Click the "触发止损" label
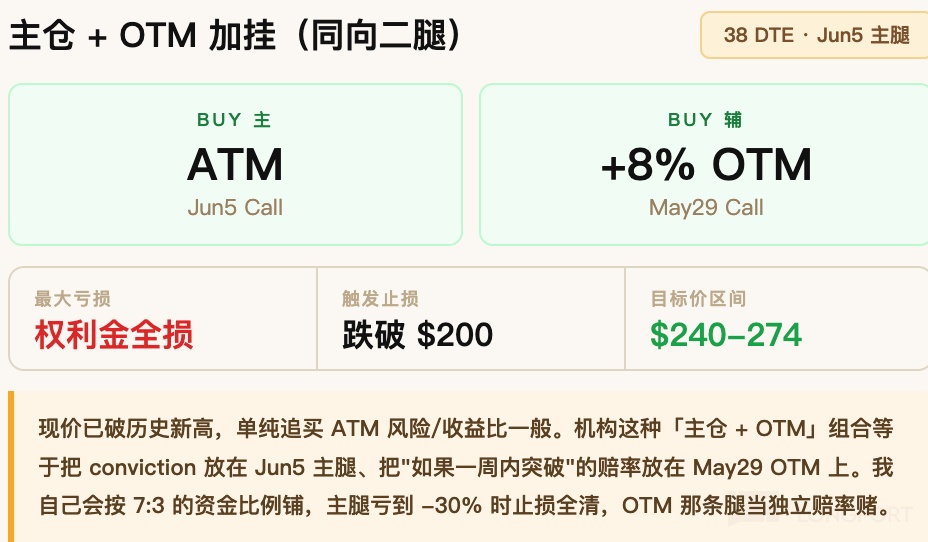This screenshot has height=542, width=928. 380,299
